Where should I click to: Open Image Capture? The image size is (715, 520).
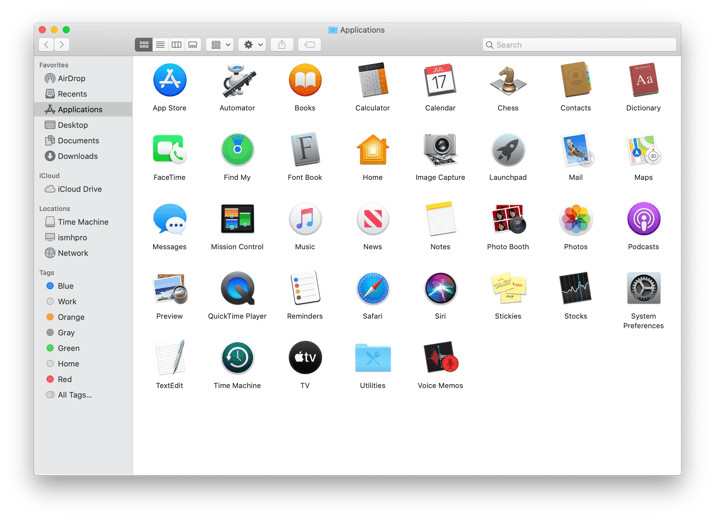tap(440, 150)
